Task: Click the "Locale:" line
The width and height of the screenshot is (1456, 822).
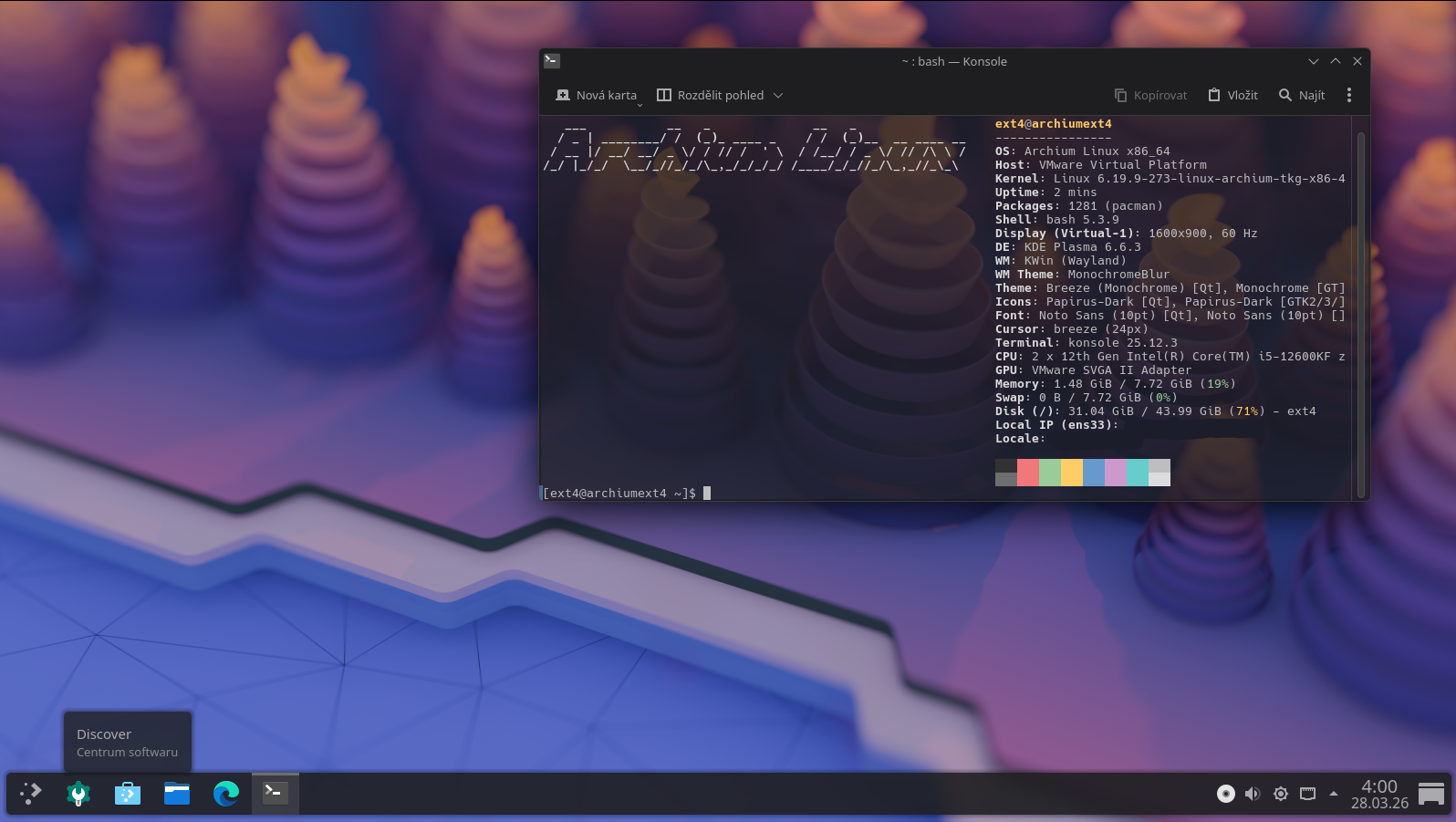Action: click(x=1021, y=439)
